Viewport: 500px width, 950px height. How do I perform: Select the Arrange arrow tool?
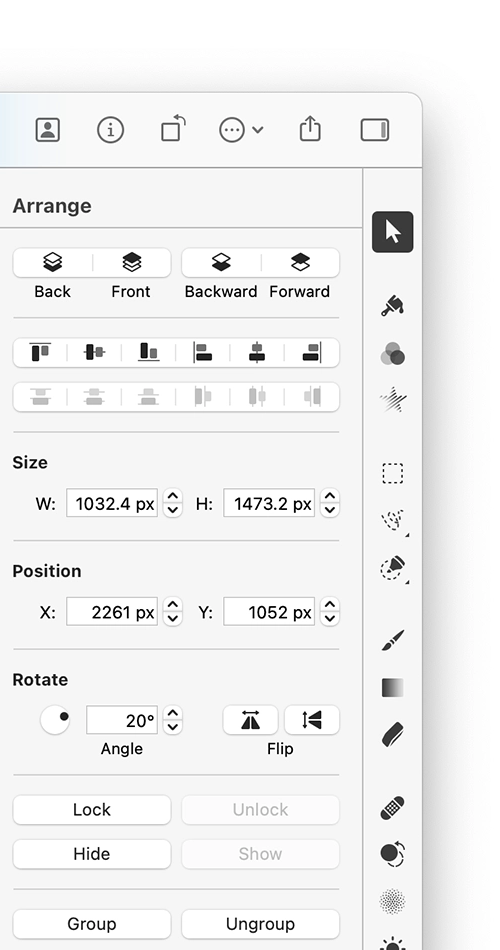pyautogui.click(x=393, y=232)
